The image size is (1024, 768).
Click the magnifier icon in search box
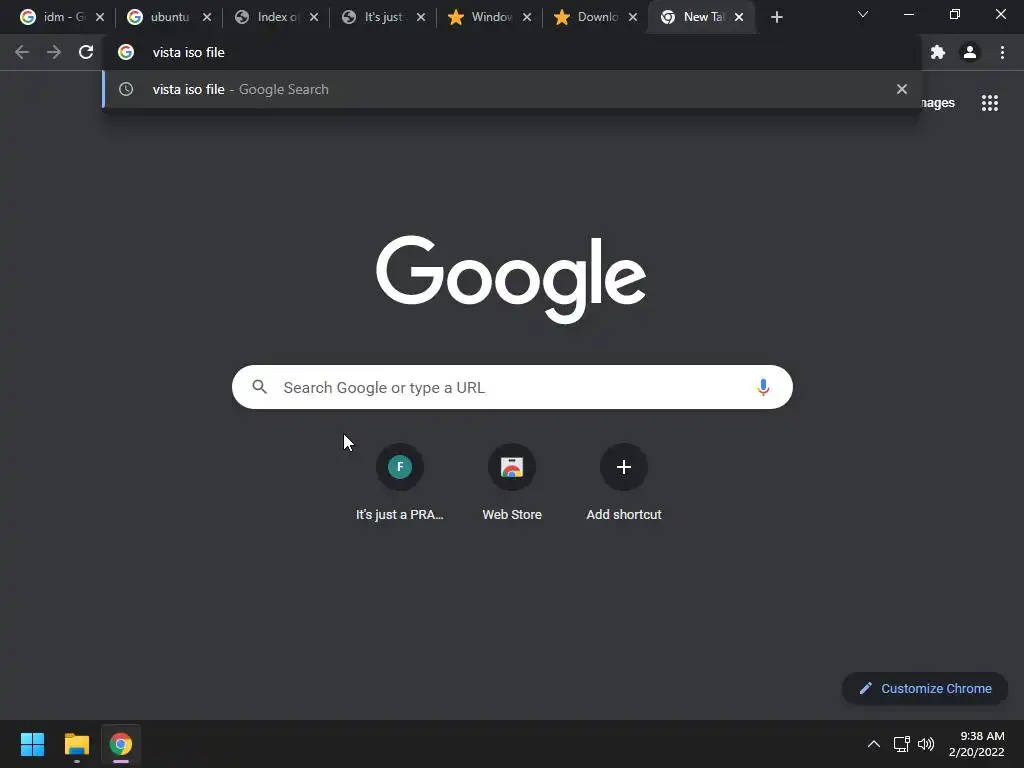(259, 387)
